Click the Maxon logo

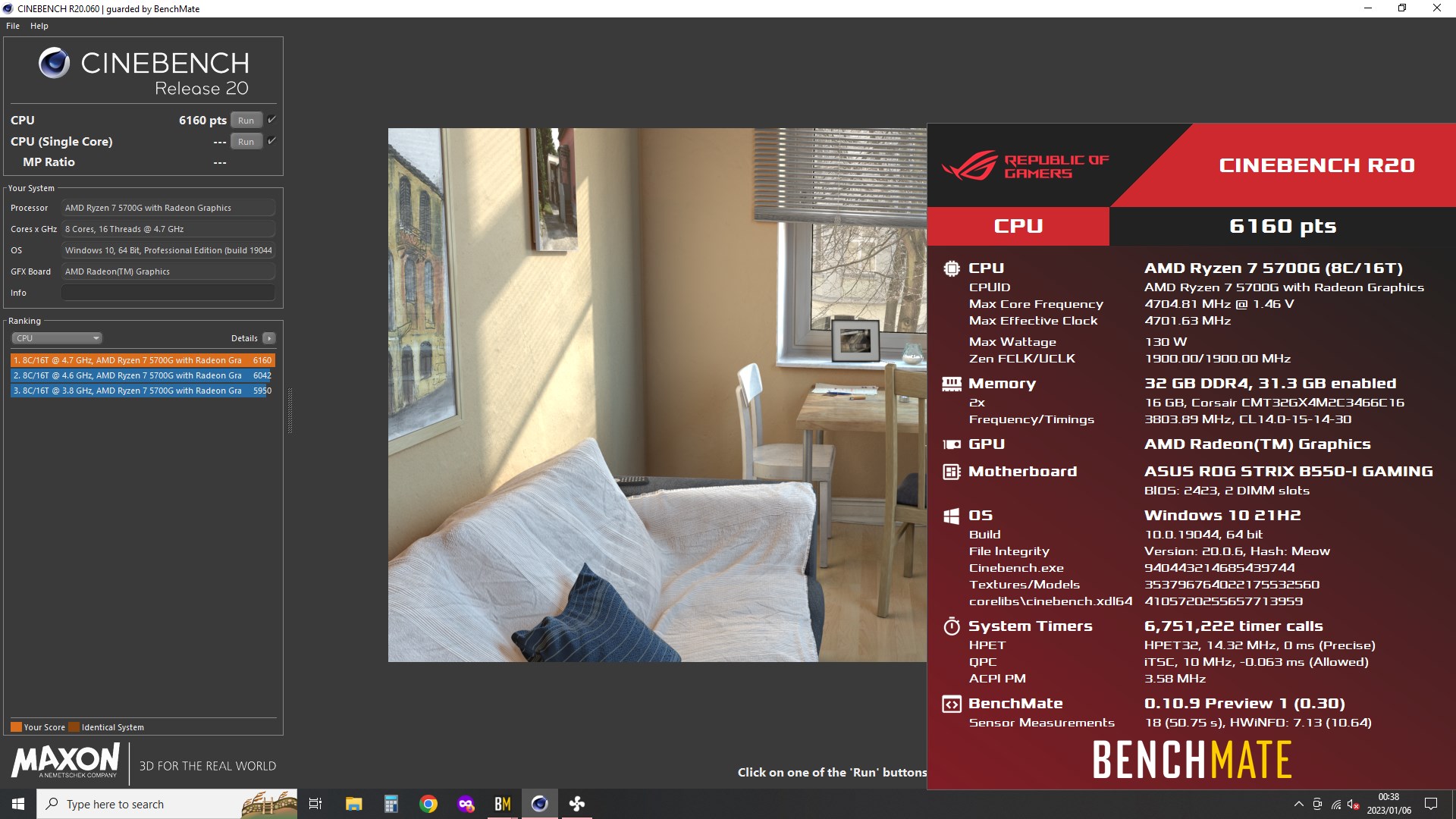(x=65, y=761)
